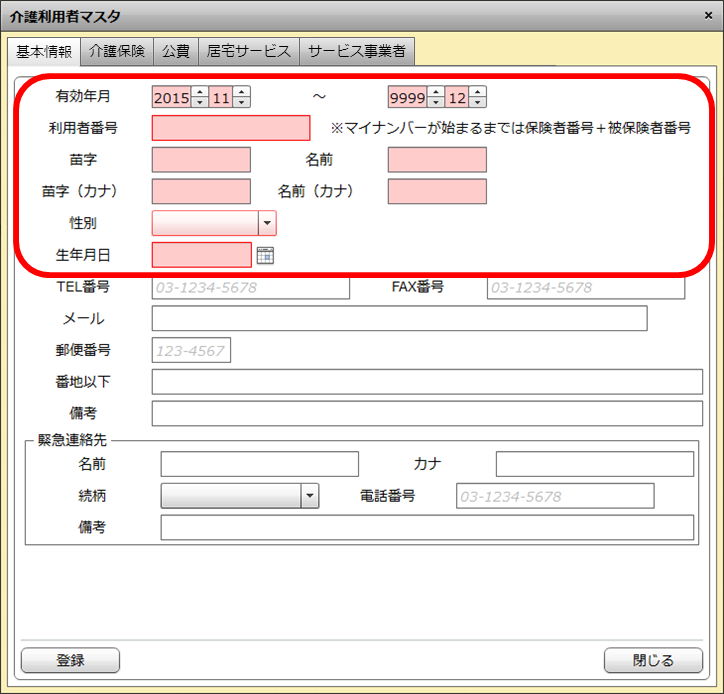Select the TEL番号 input box
Viewport: 724px width, 694px height.
tap(250, 287)
